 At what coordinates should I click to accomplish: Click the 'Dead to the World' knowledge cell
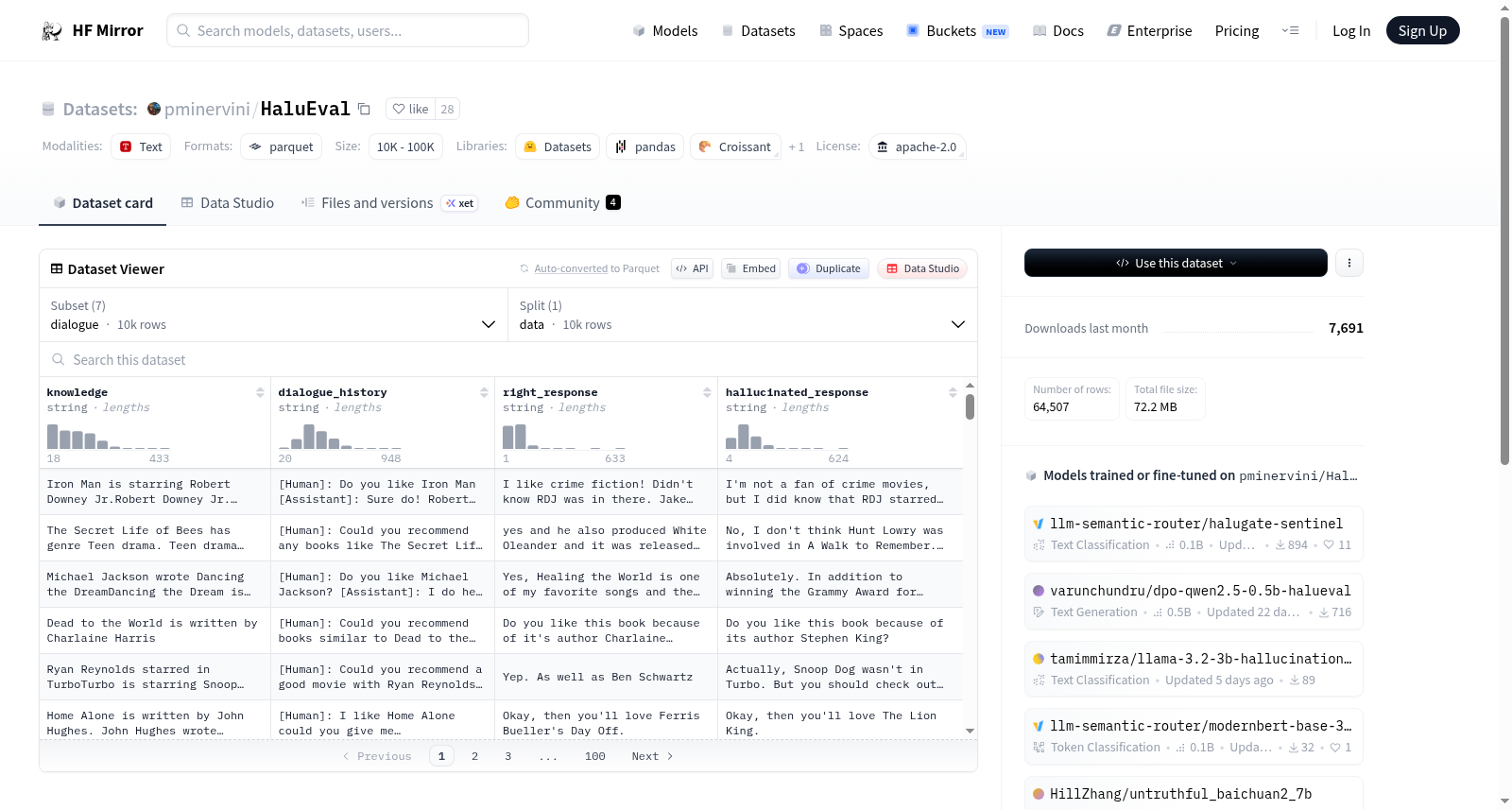[155, 630]
